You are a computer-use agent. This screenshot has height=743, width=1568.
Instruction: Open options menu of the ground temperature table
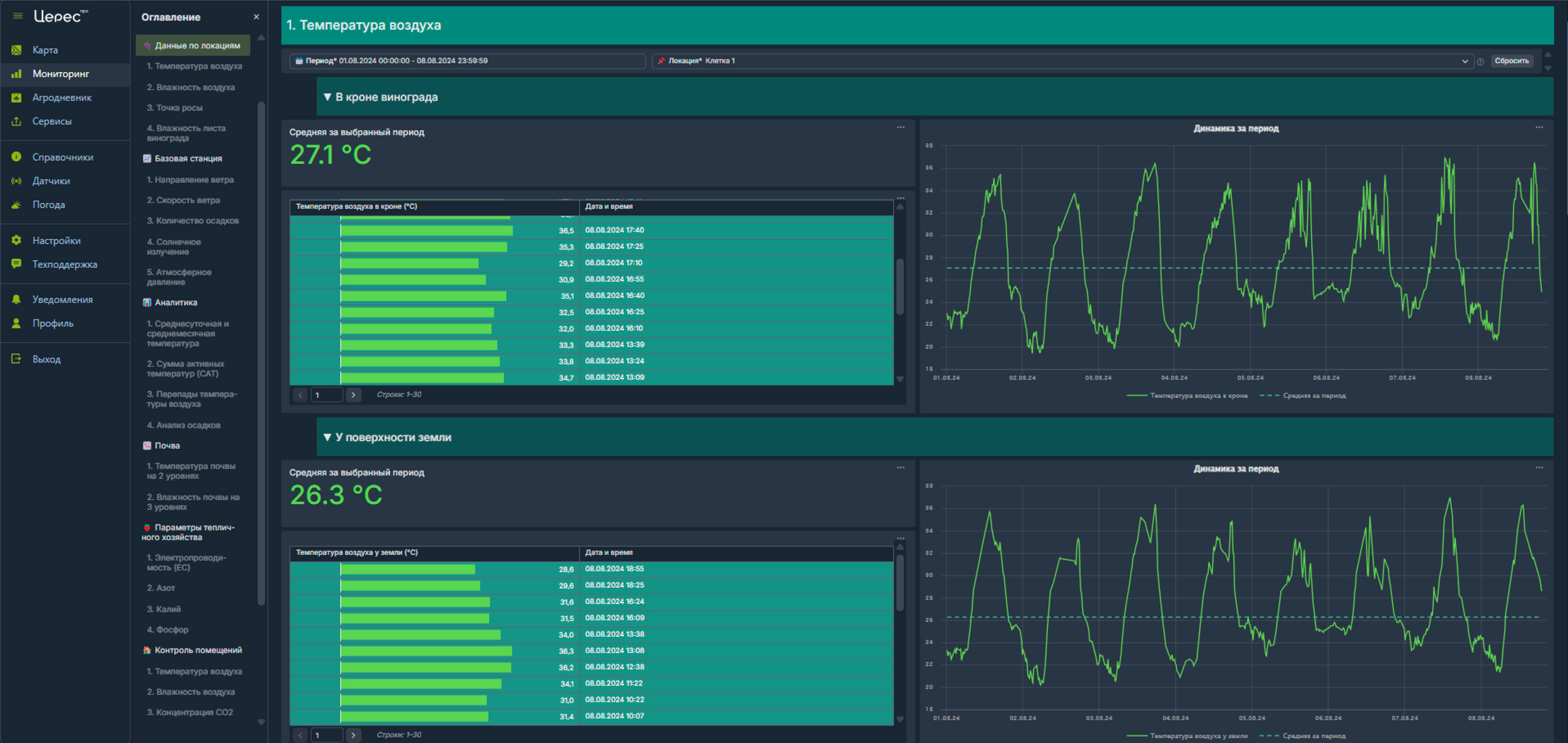pyautogui.click(x=900, y=539)
